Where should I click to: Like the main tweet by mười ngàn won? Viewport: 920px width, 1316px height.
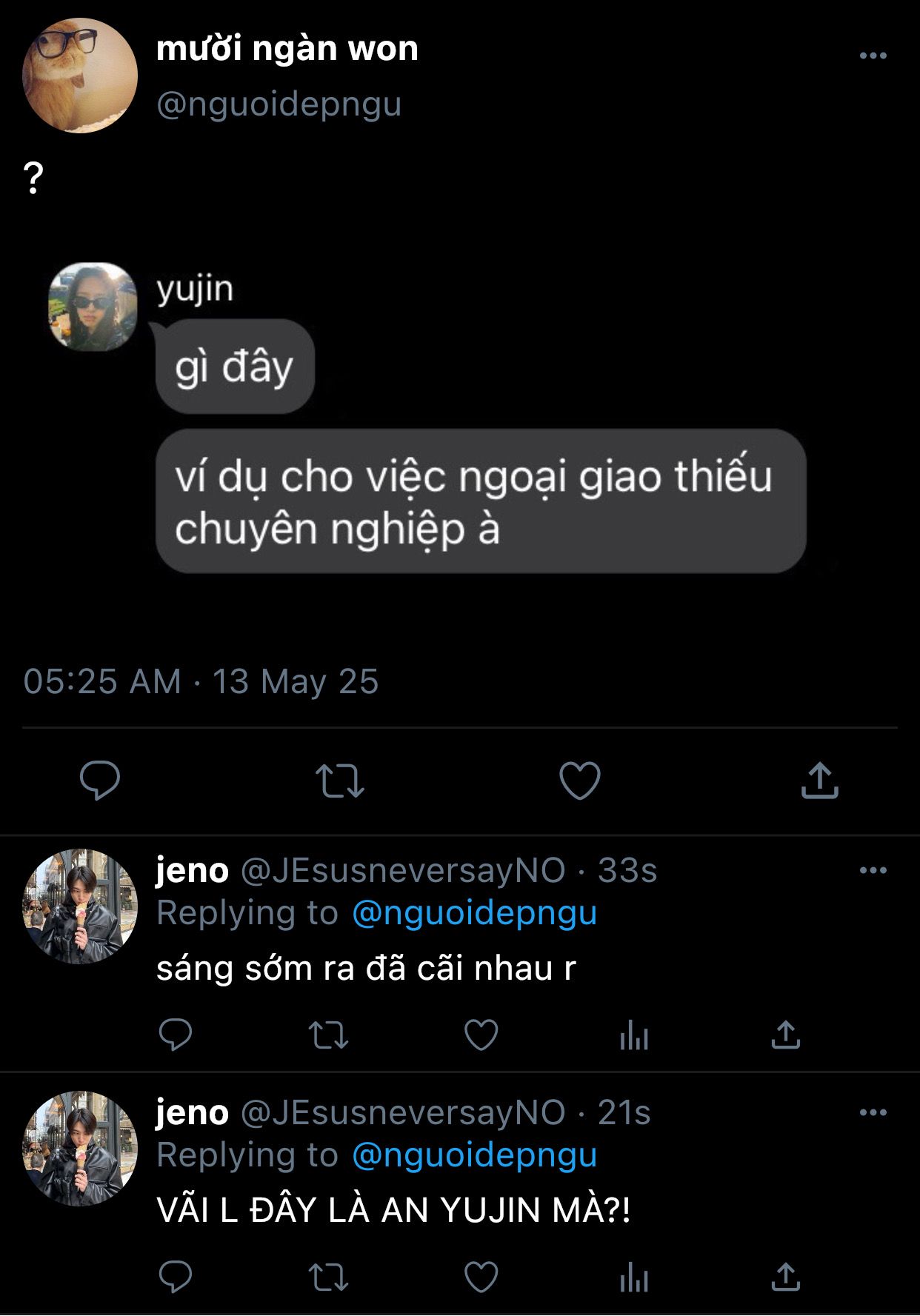[x=579, y=781]
